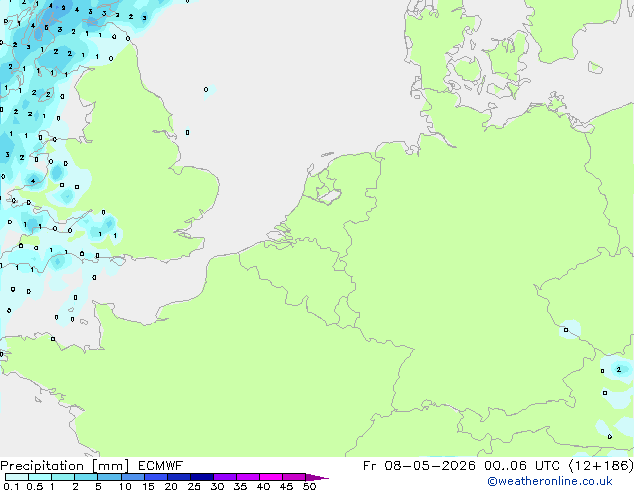Click the 35–40 mm legend swatch

[x=248, y=477]
